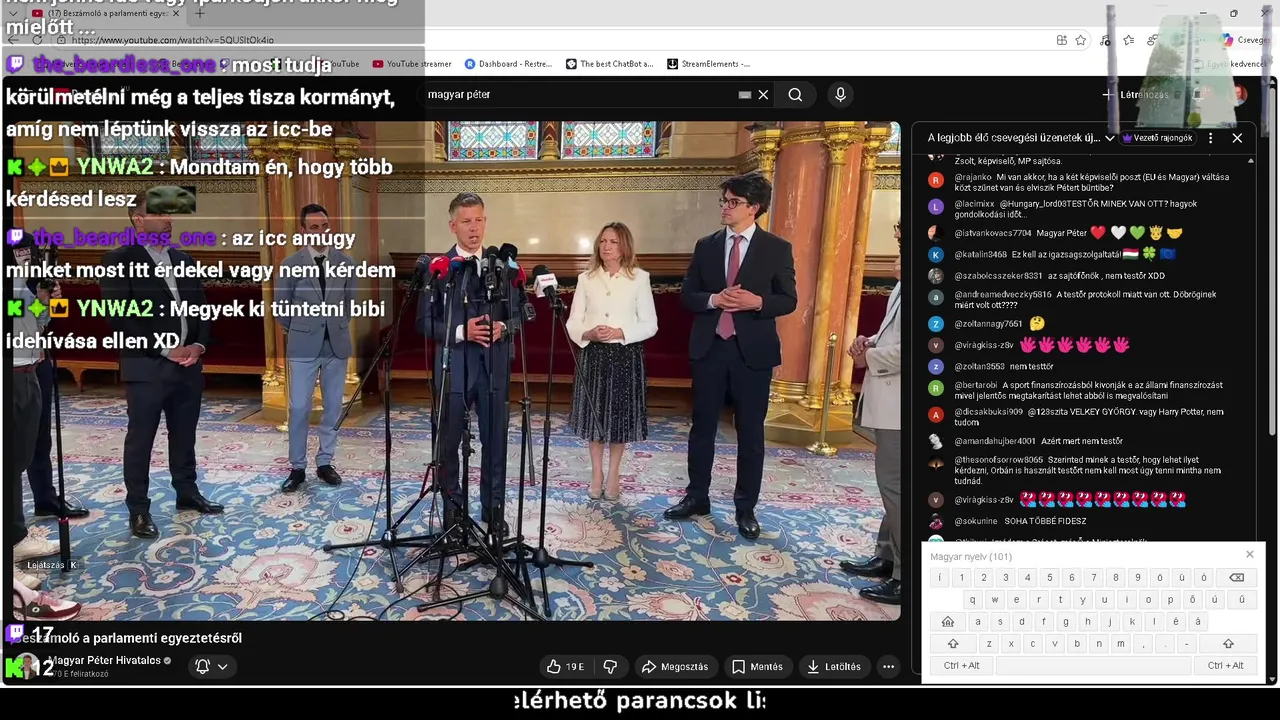The height and width of the screenshot is (720, 1280).
Task: Open the Copilot Csevegés button in browser
Action: click(x=1245, y=40)
